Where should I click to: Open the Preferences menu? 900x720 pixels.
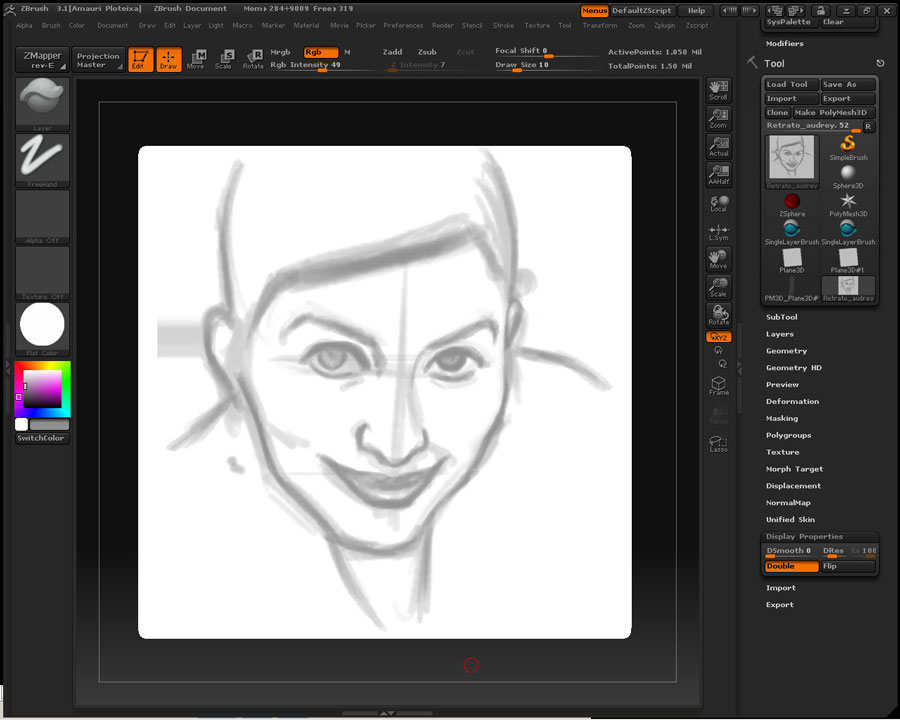404,25
